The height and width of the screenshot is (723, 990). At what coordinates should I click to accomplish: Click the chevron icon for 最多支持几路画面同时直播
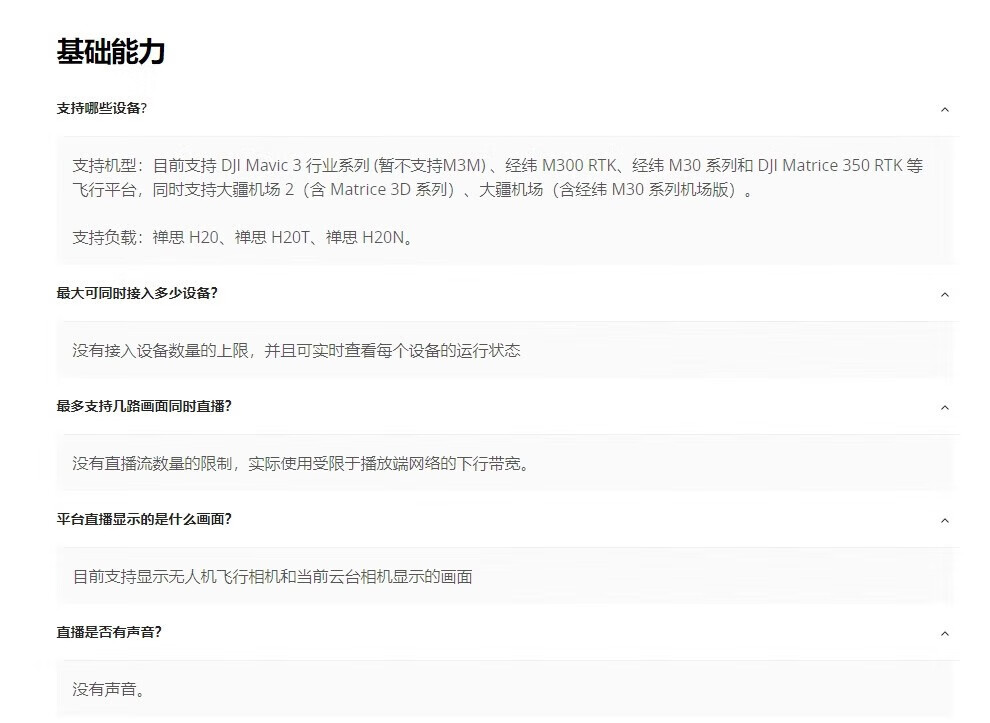click(x=944, y=407)
